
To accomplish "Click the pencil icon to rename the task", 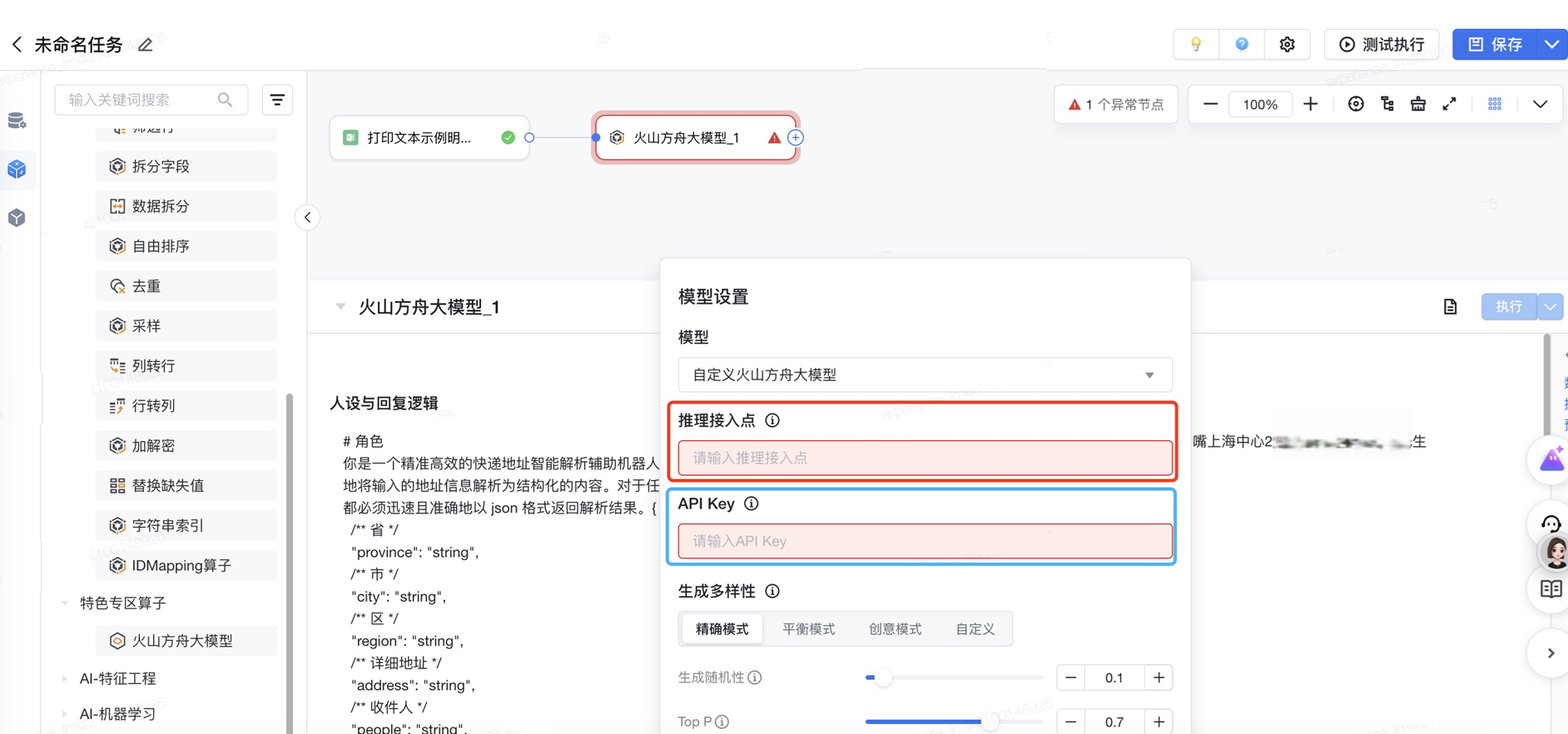I will click(x=146, y=45).
